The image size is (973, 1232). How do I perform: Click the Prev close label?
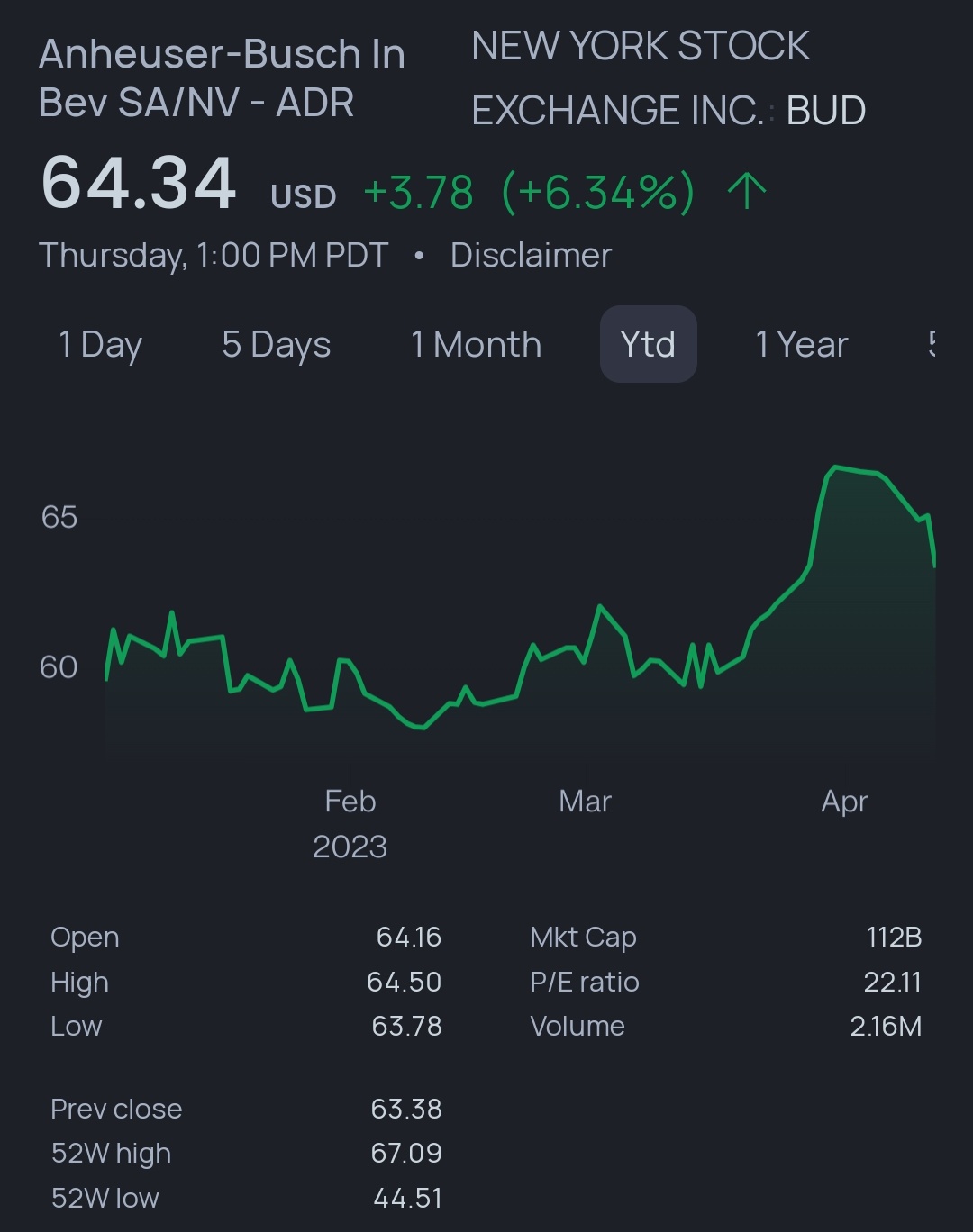point(116,1109)
